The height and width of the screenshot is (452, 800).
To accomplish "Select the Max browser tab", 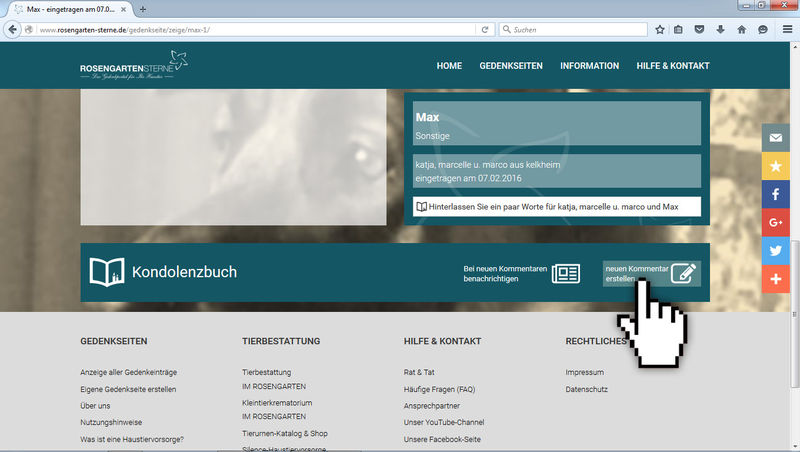I will coord(70,9).
